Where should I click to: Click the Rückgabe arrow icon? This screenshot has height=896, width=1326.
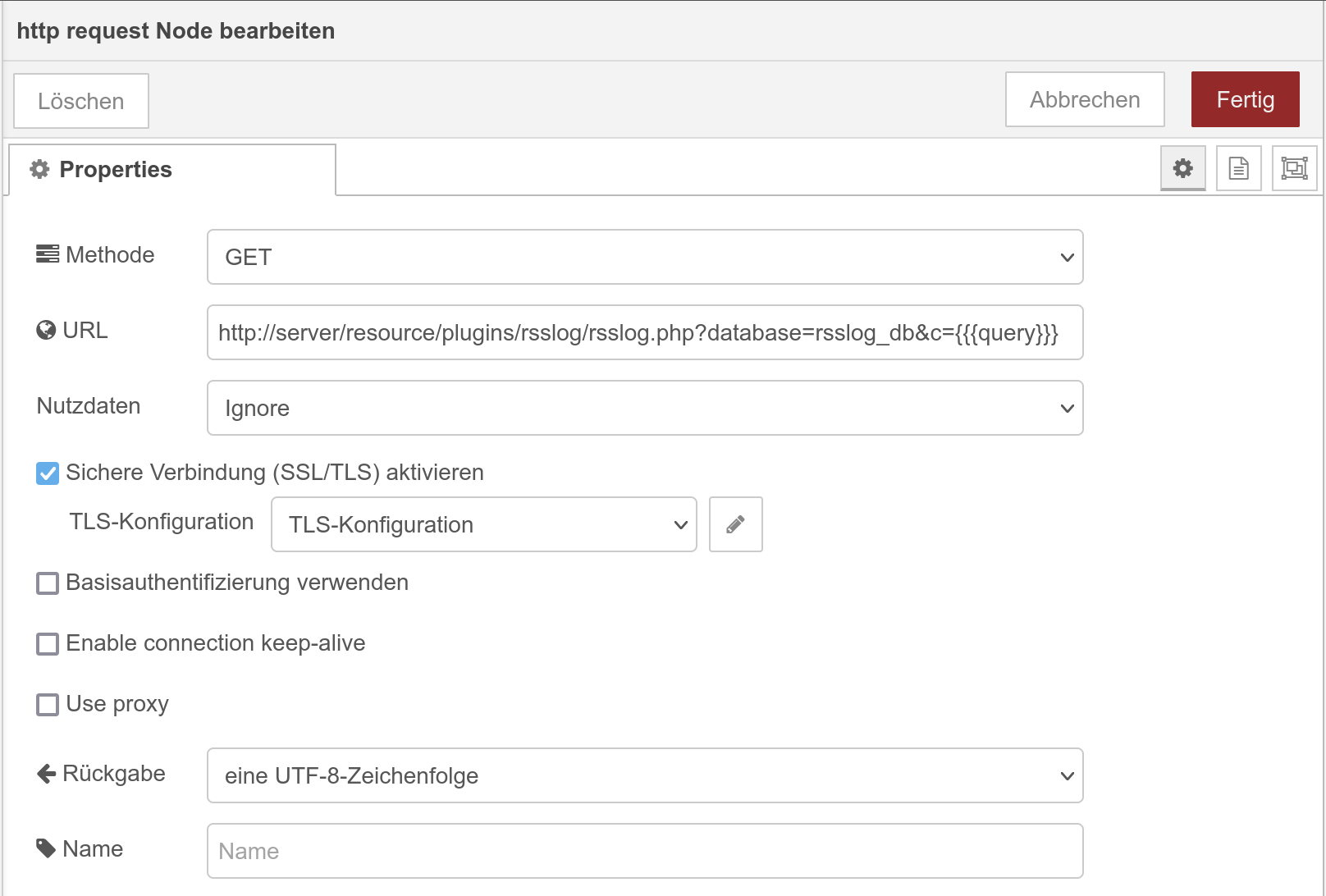coord(46,773)
